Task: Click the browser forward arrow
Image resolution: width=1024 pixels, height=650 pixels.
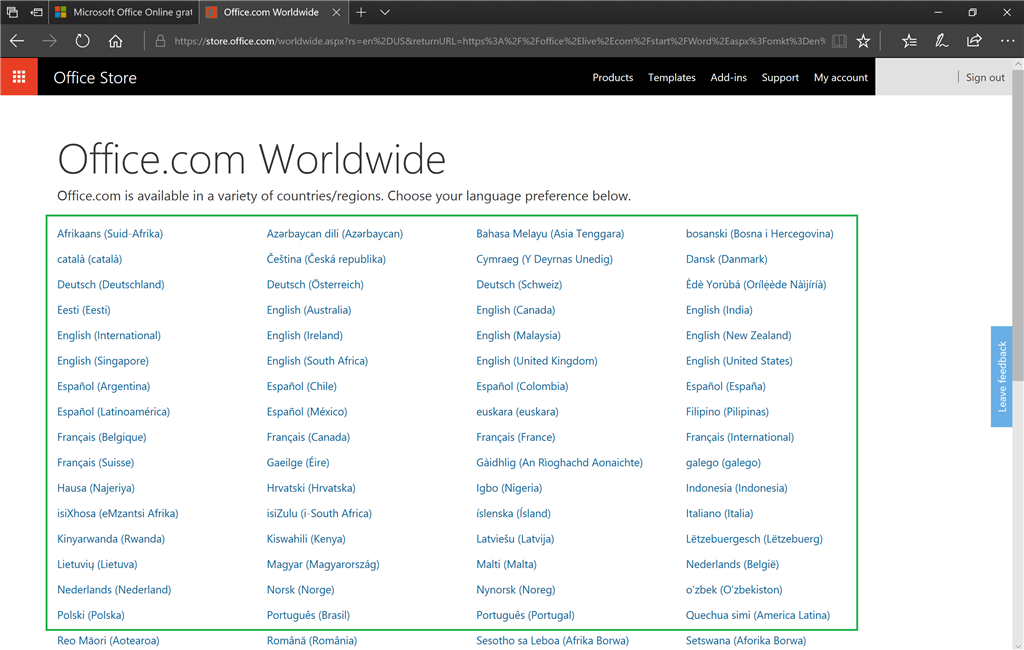Action: tap(50, 41)
